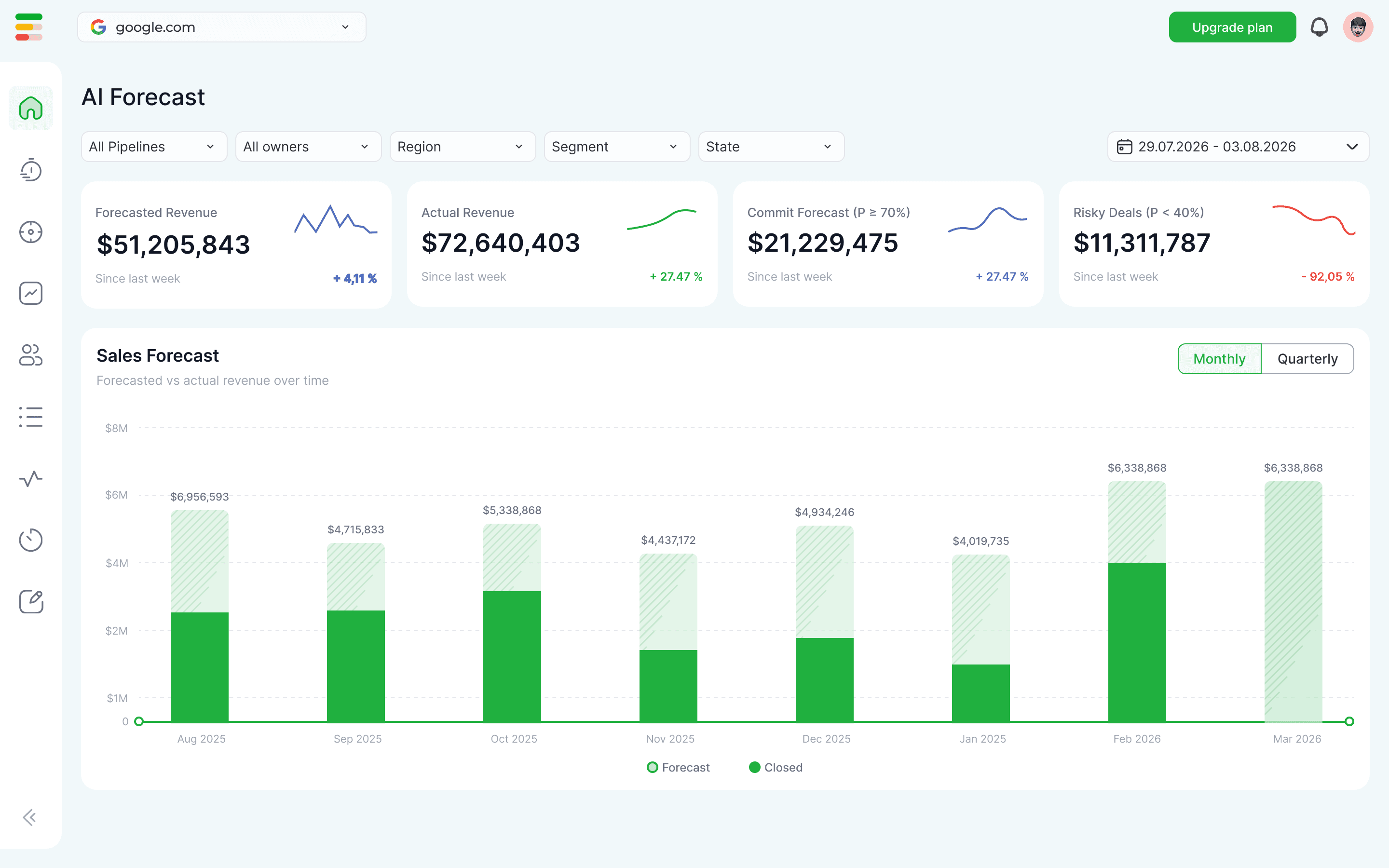Click the Oct 2025 closed revenue bar
Viewport: 1389px width, 868px height.
point(511,656)
